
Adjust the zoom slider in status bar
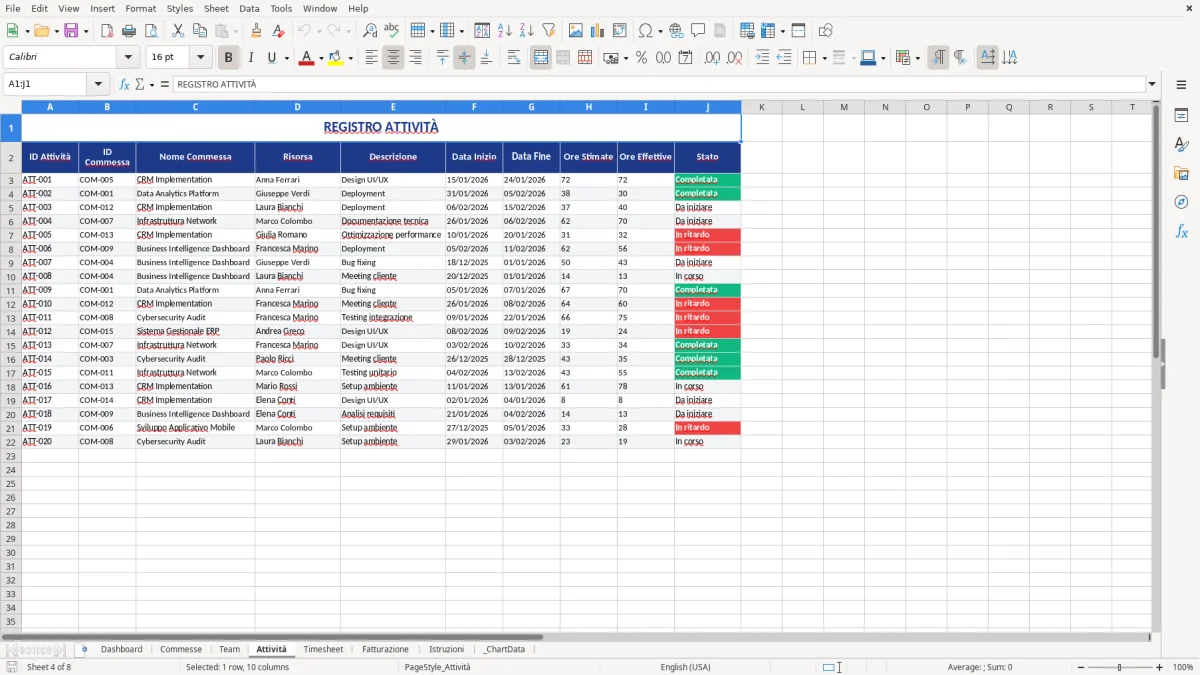(x=1117, y=667)
